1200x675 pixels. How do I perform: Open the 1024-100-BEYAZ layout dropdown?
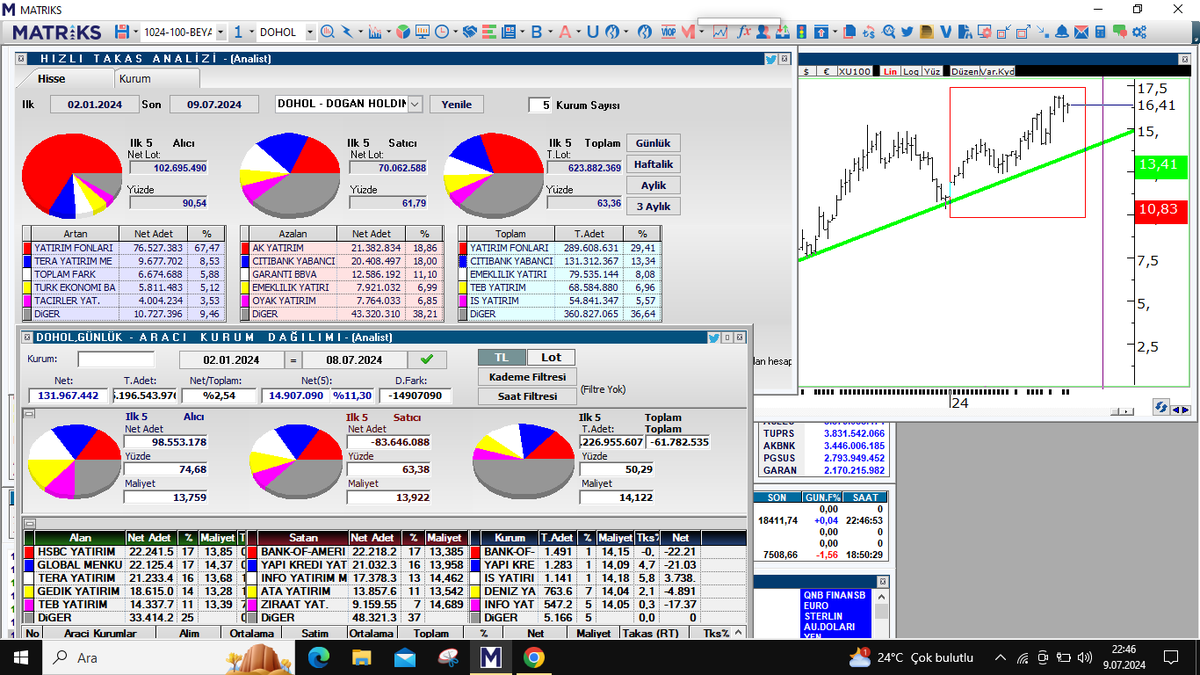[x=220, y=32]
